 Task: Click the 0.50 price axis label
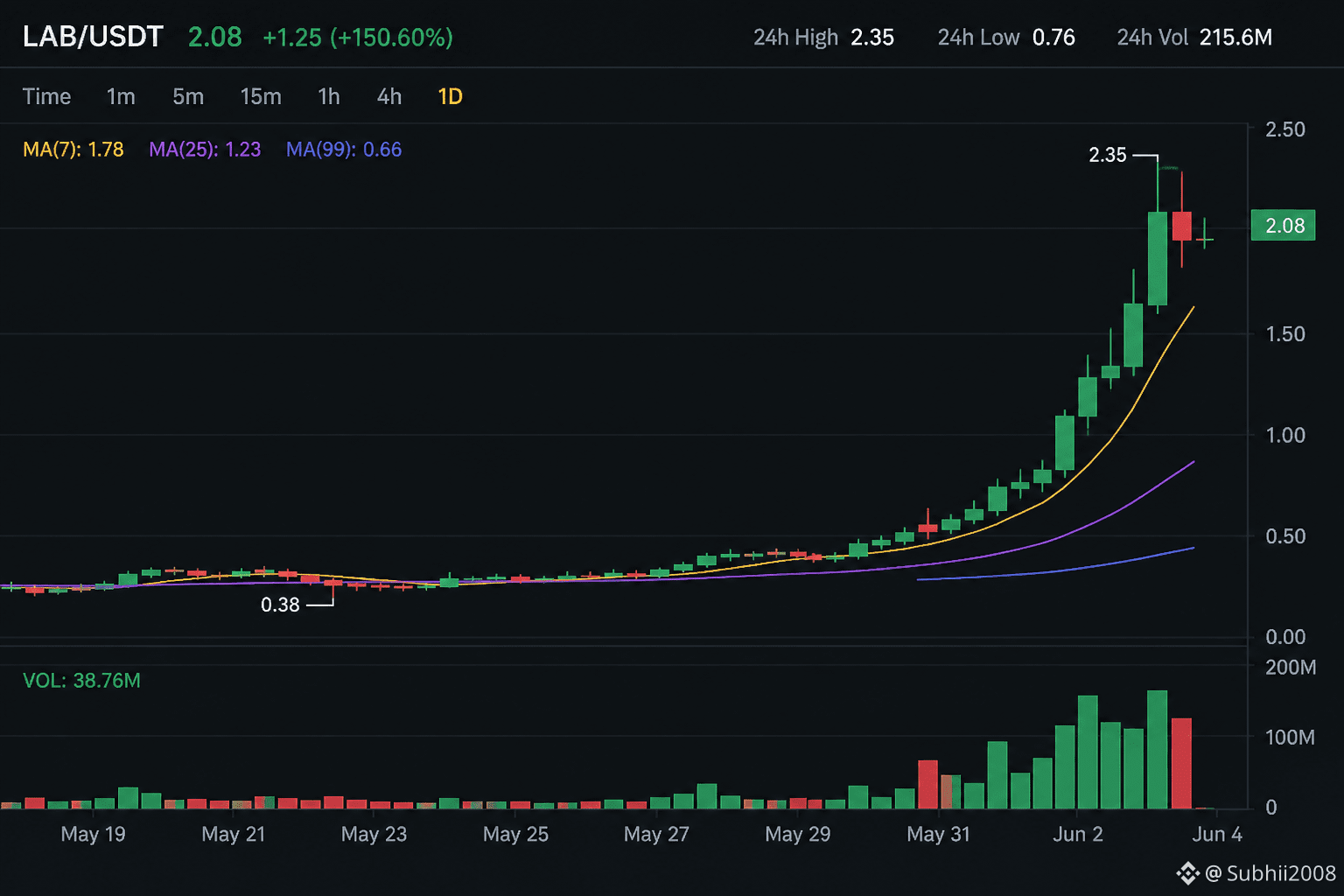1285,535
